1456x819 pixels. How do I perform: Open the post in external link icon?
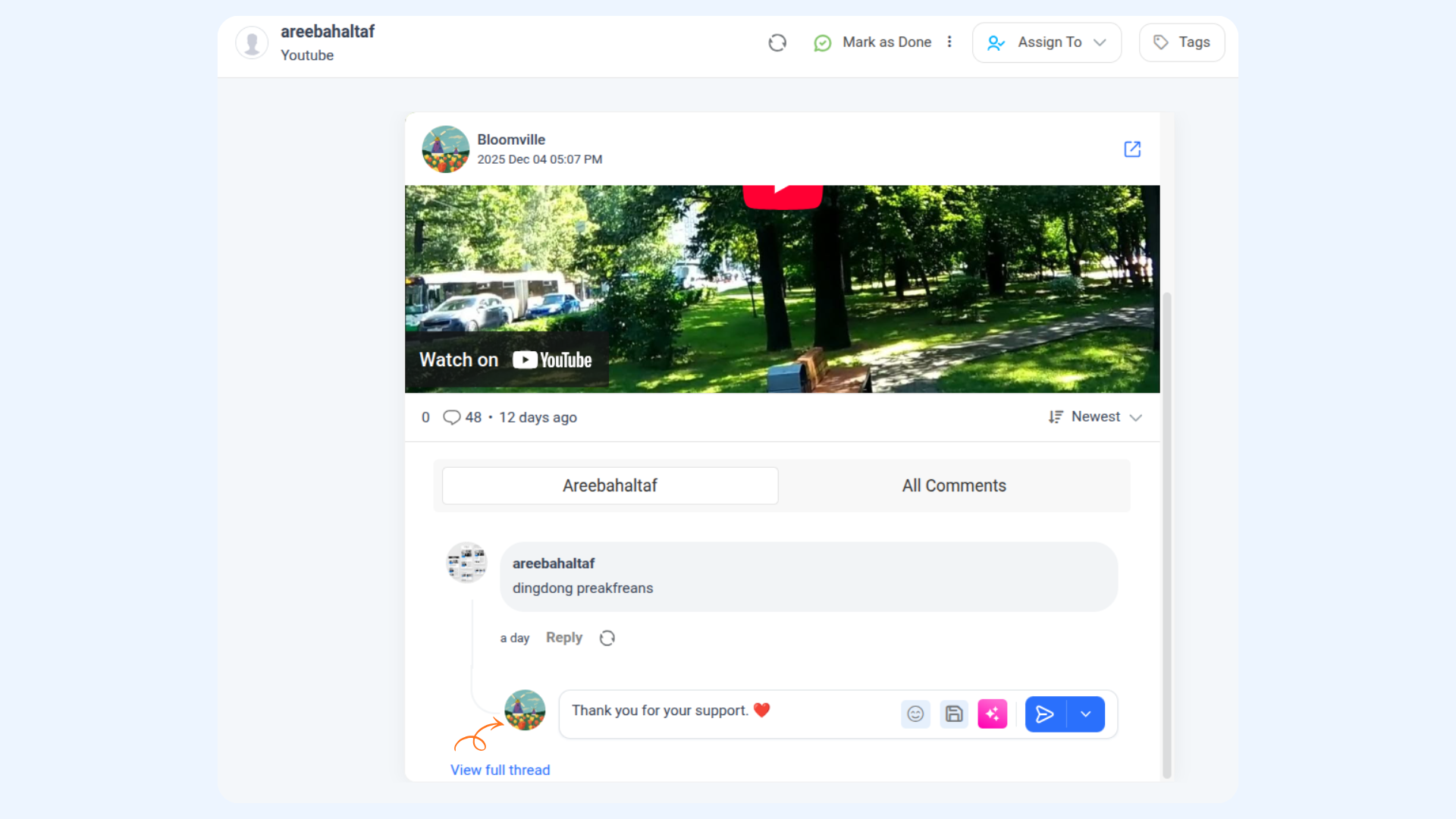[x=1132, y=149]
